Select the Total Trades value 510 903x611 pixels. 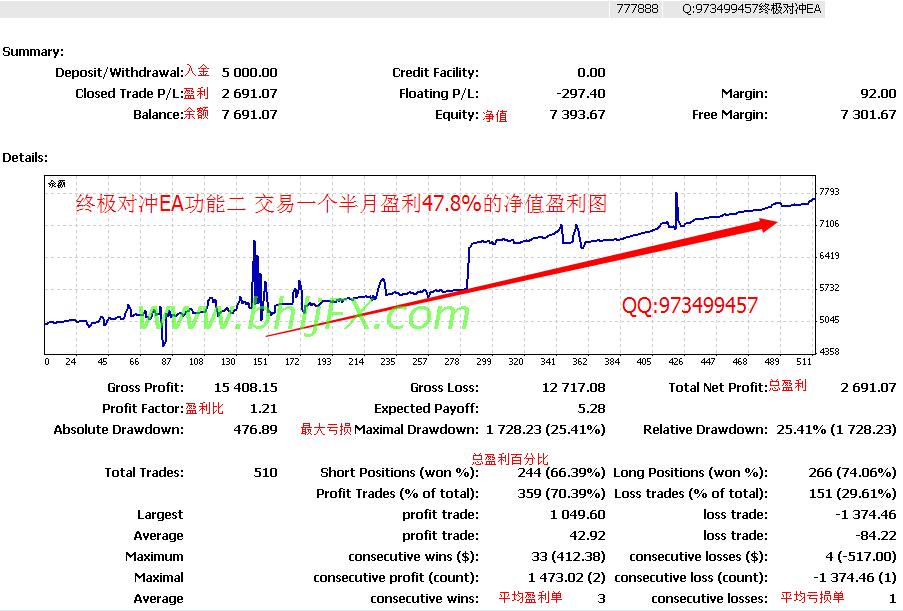(x=265, y=473)
